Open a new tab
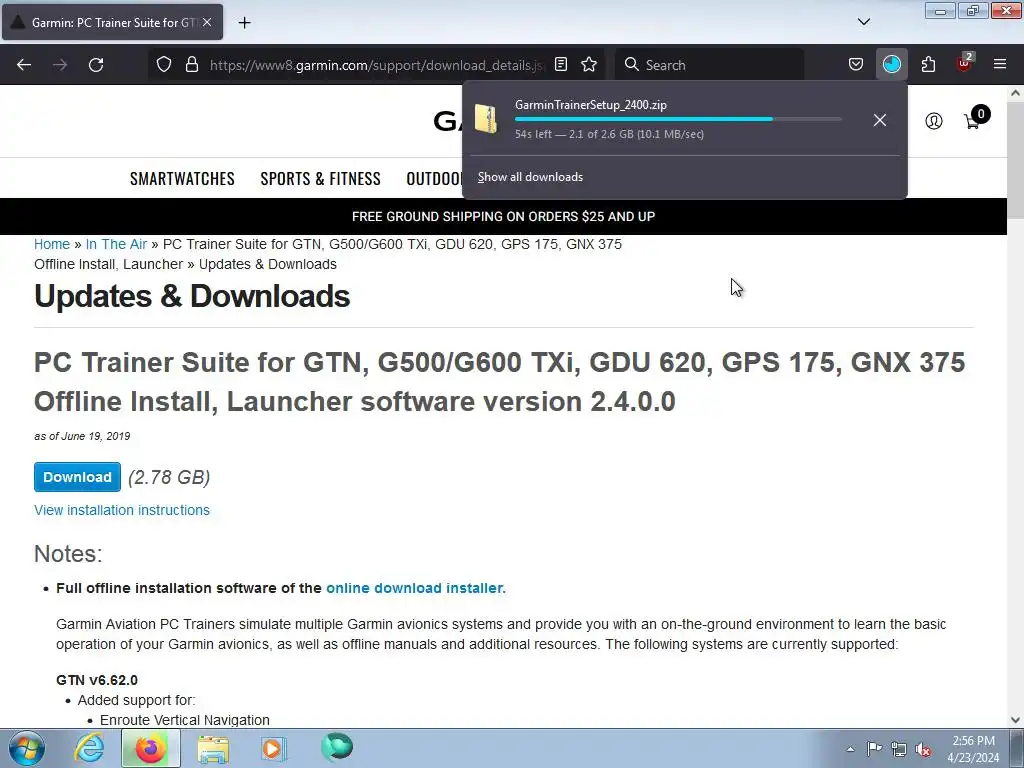1024x768 pixels. point(244,23)
